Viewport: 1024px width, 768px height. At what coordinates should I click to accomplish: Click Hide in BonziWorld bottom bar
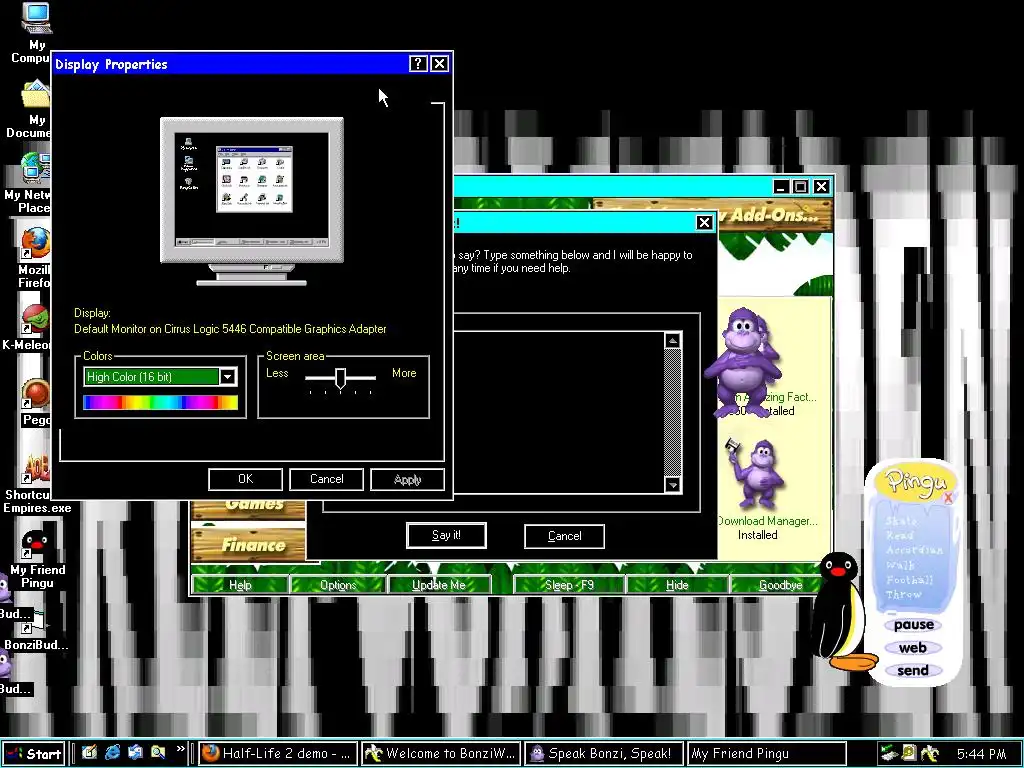[677, 584]
